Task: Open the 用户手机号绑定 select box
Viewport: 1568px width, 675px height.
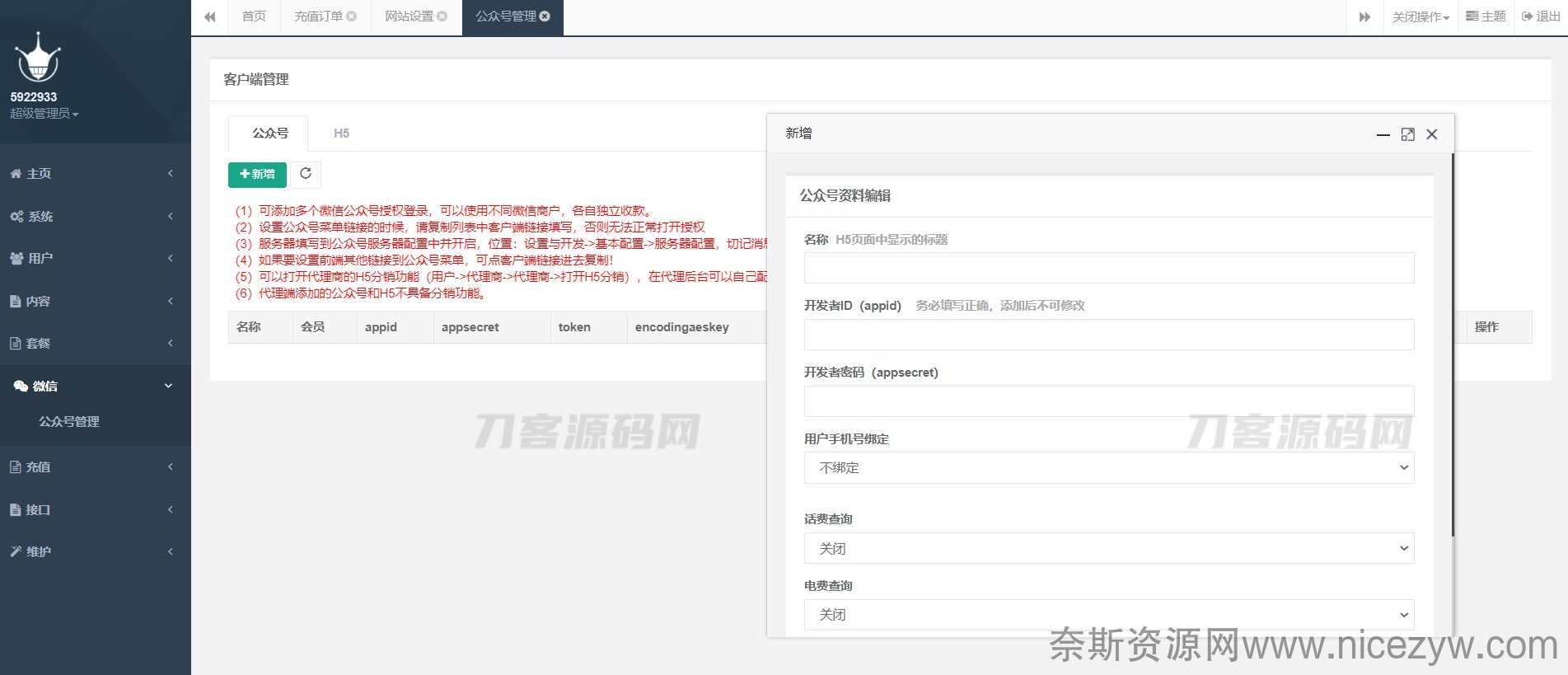Action: point(1109,467)
